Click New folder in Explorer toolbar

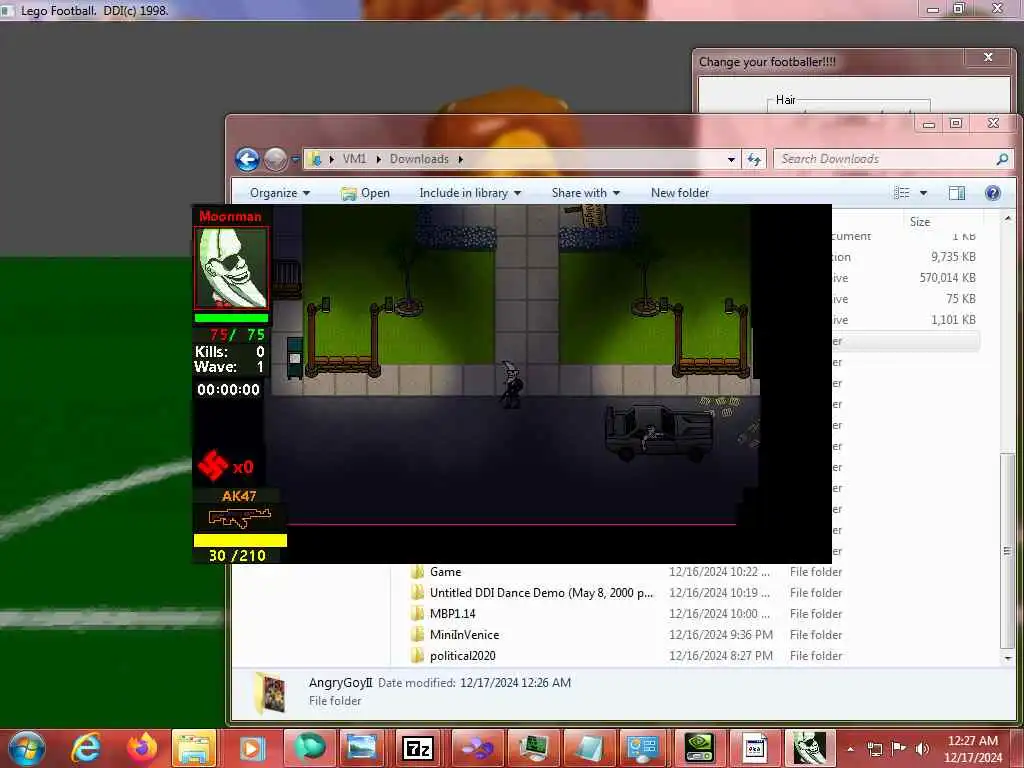coord(680,193)
